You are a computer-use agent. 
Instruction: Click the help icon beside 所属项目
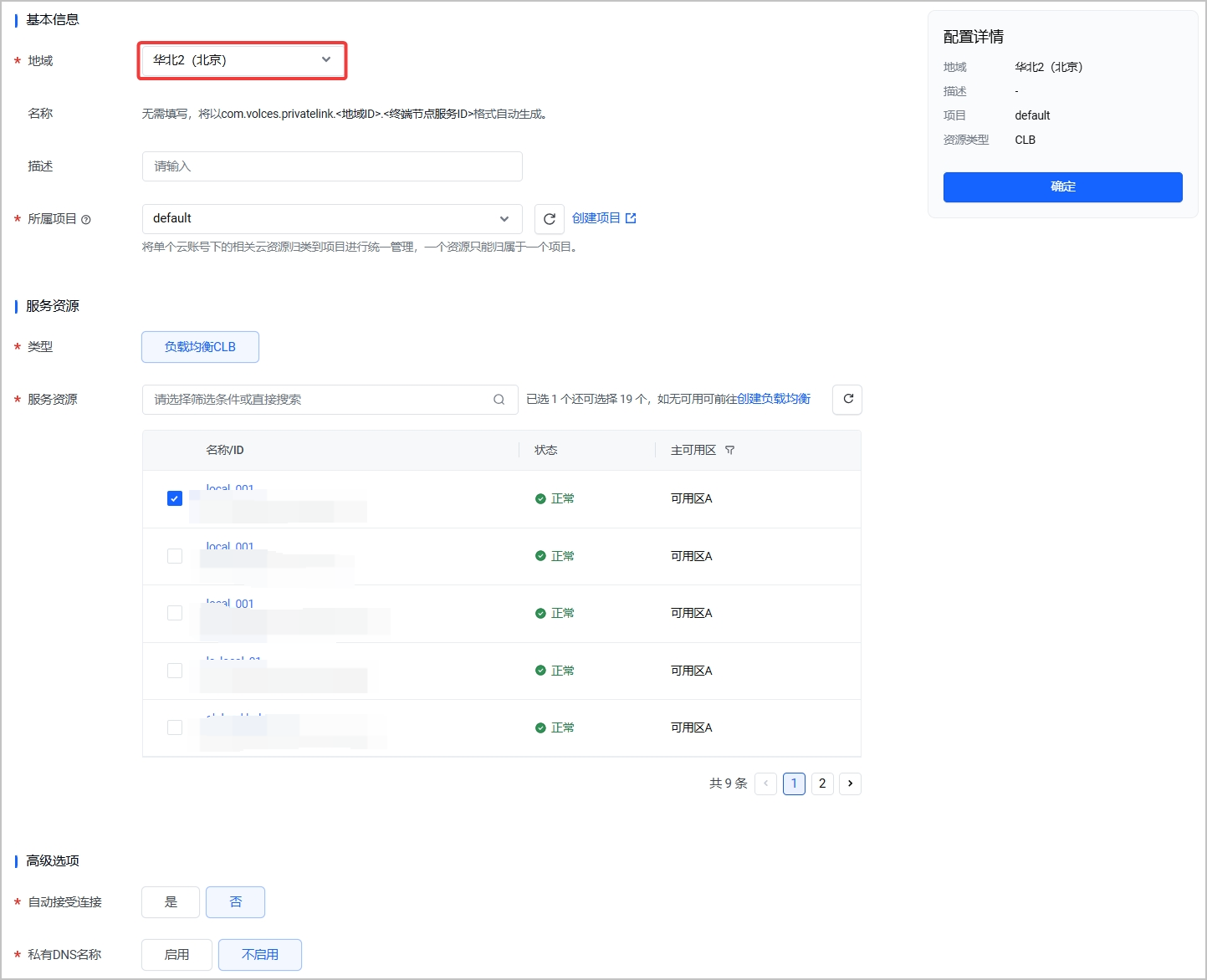tap(86, 220)
